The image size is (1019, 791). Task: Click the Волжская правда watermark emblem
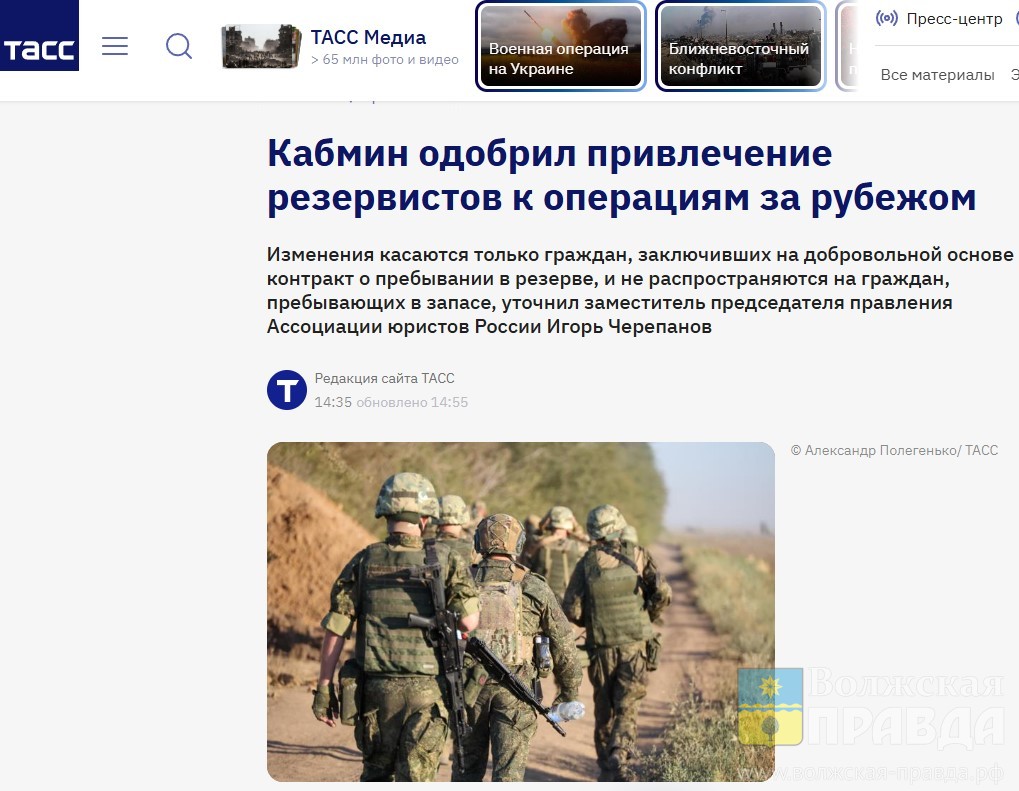pyautogui.click(x=771, y=707)
